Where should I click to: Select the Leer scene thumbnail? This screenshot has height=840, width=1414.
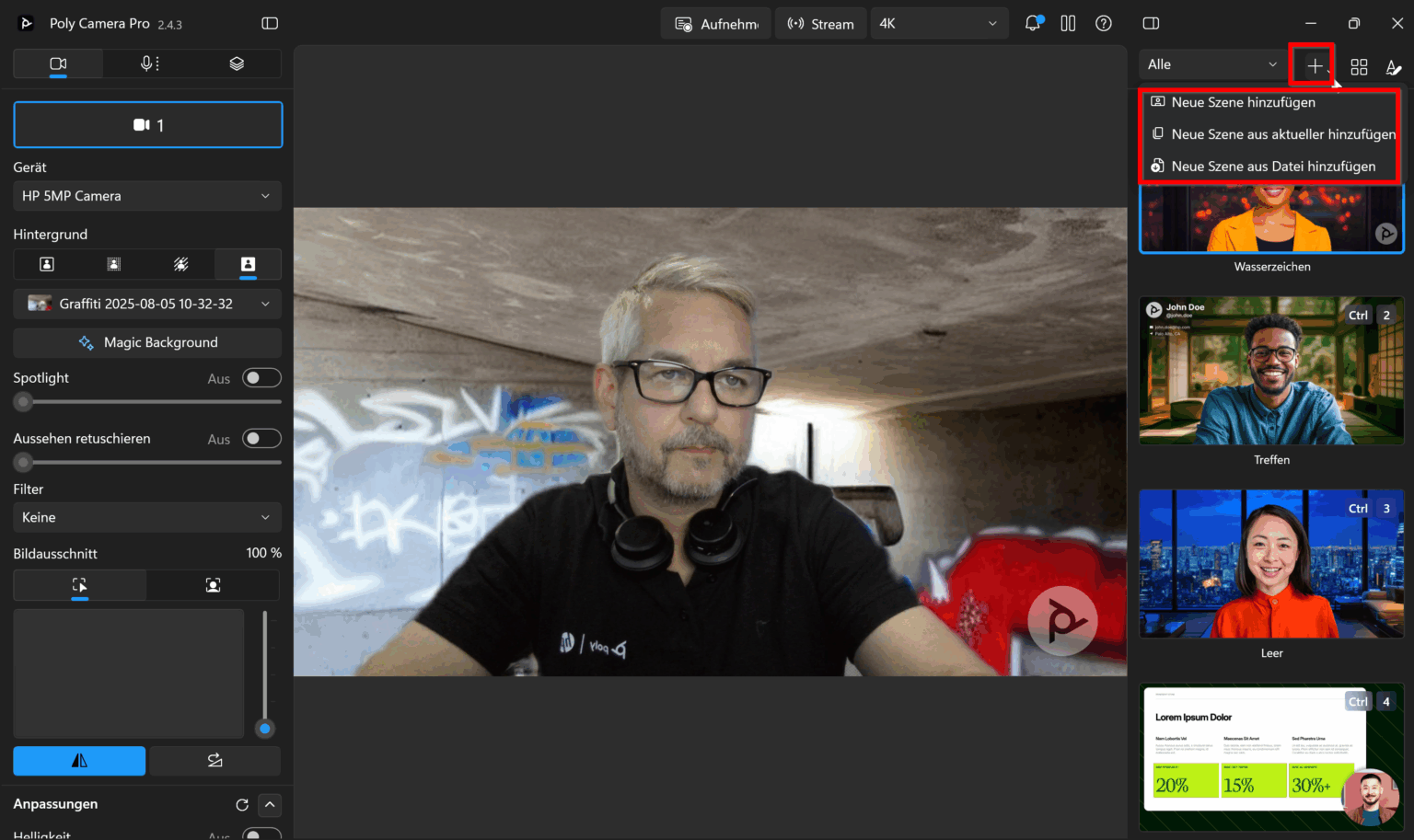pyautogui.click(x=1271, y=564)
